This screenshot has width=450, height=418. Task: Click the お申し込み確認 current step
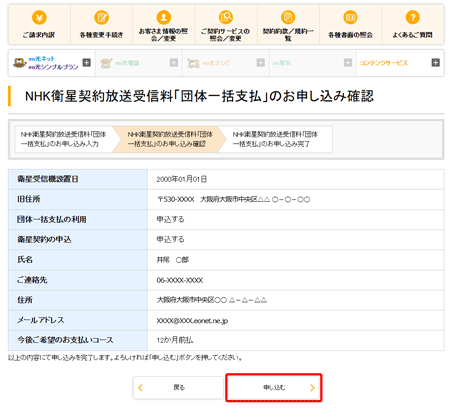170,139
